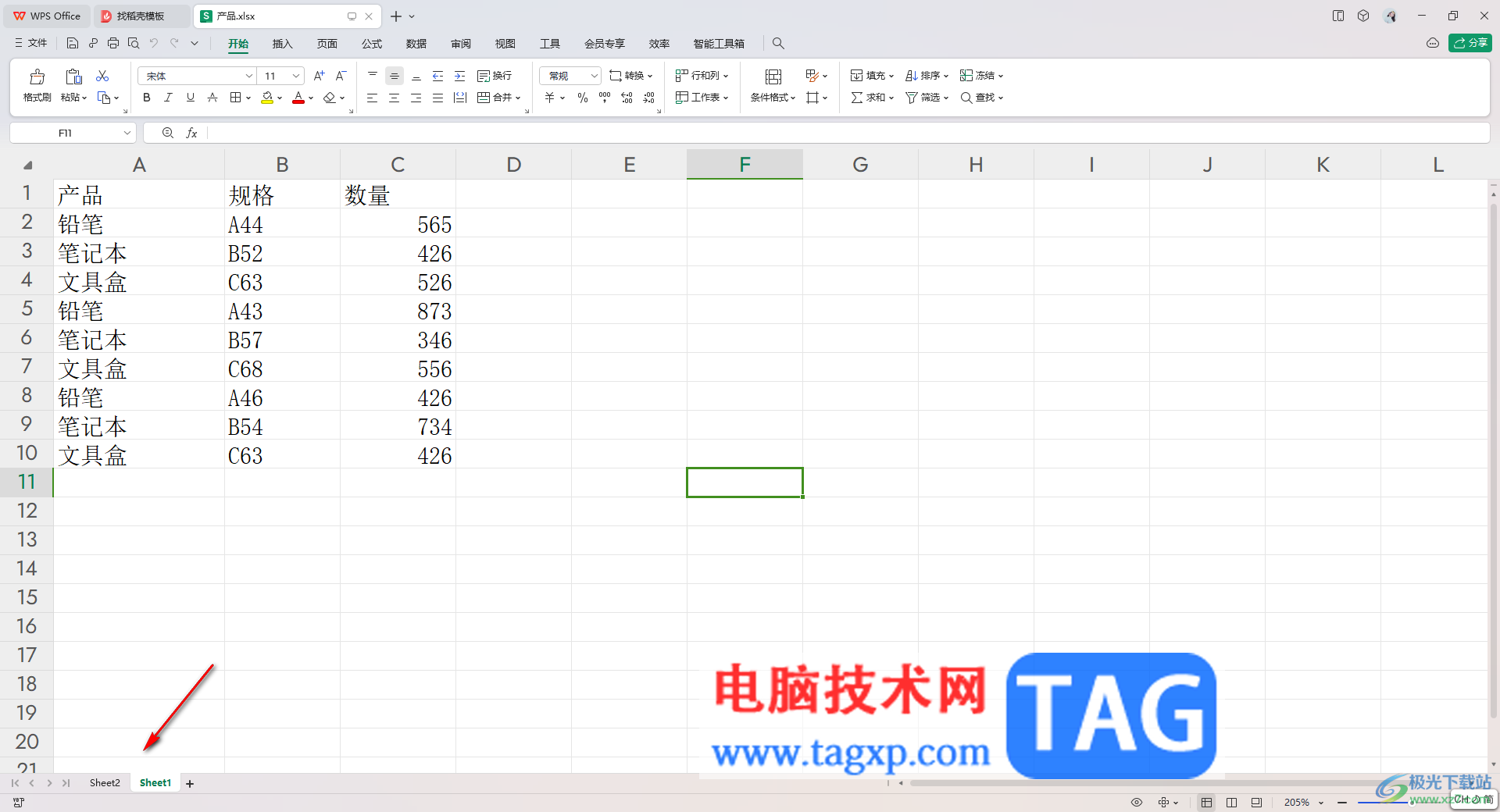Screen dimensions: 1500x812
Task: Expand the 合并 merge cells dropdown
Action: 518,98
